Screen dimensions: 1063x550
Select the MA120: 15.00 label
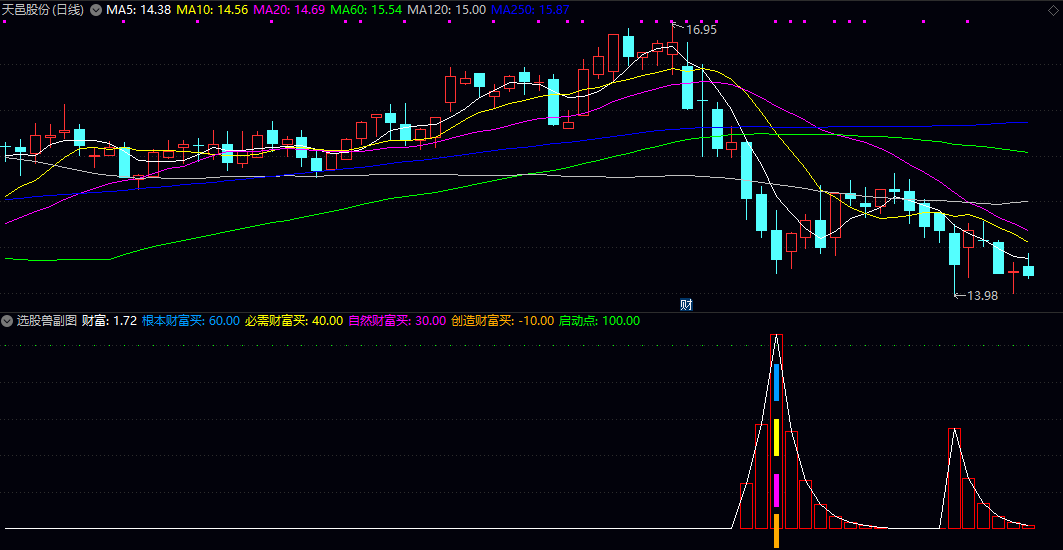[446, 10]
